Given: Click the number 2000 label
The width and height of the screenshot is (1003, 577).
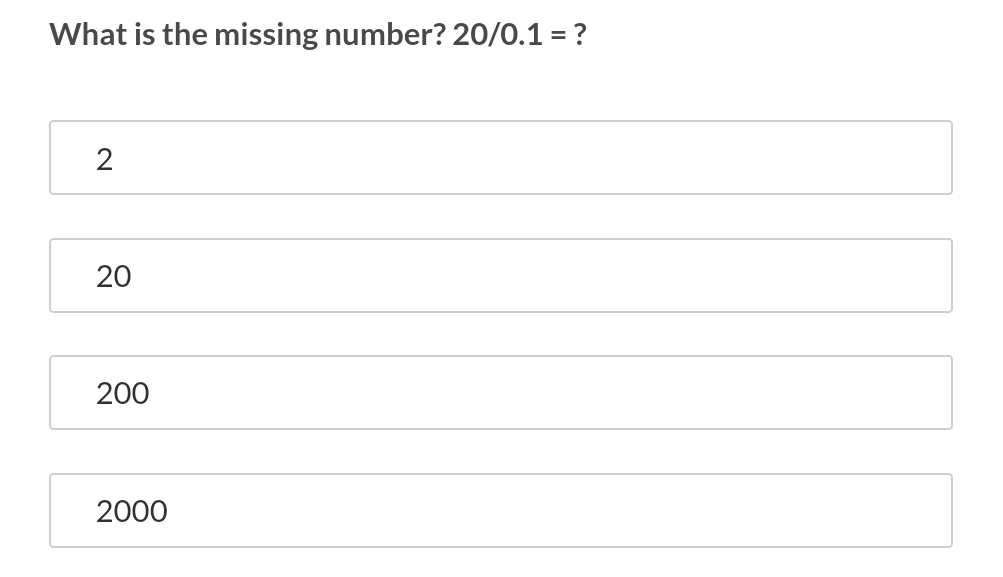Looking at the screenshot, I should coord(131,512).
